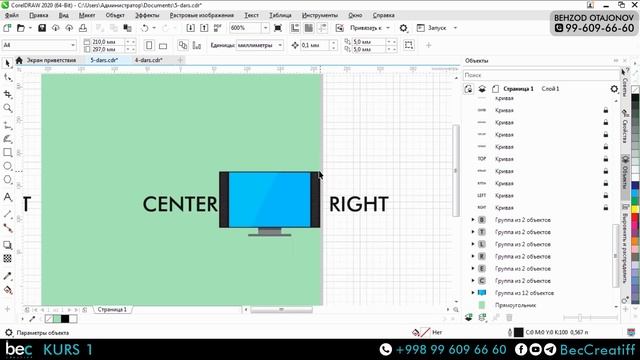
Task: Click the Save icon in toolbar
Action: (42, 28)
